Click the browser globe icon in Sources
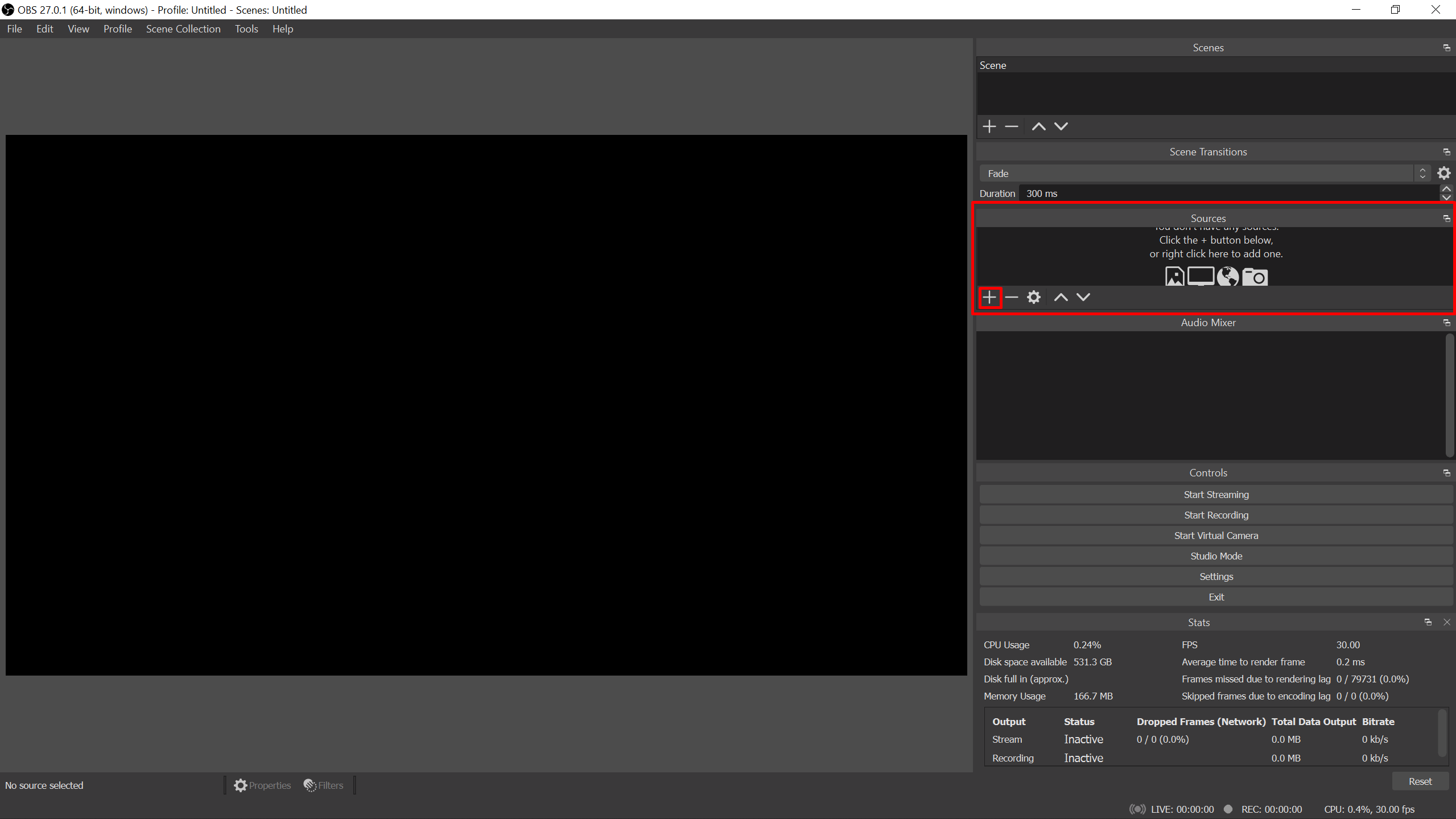1456x819 pixels. coord(1228,277)
